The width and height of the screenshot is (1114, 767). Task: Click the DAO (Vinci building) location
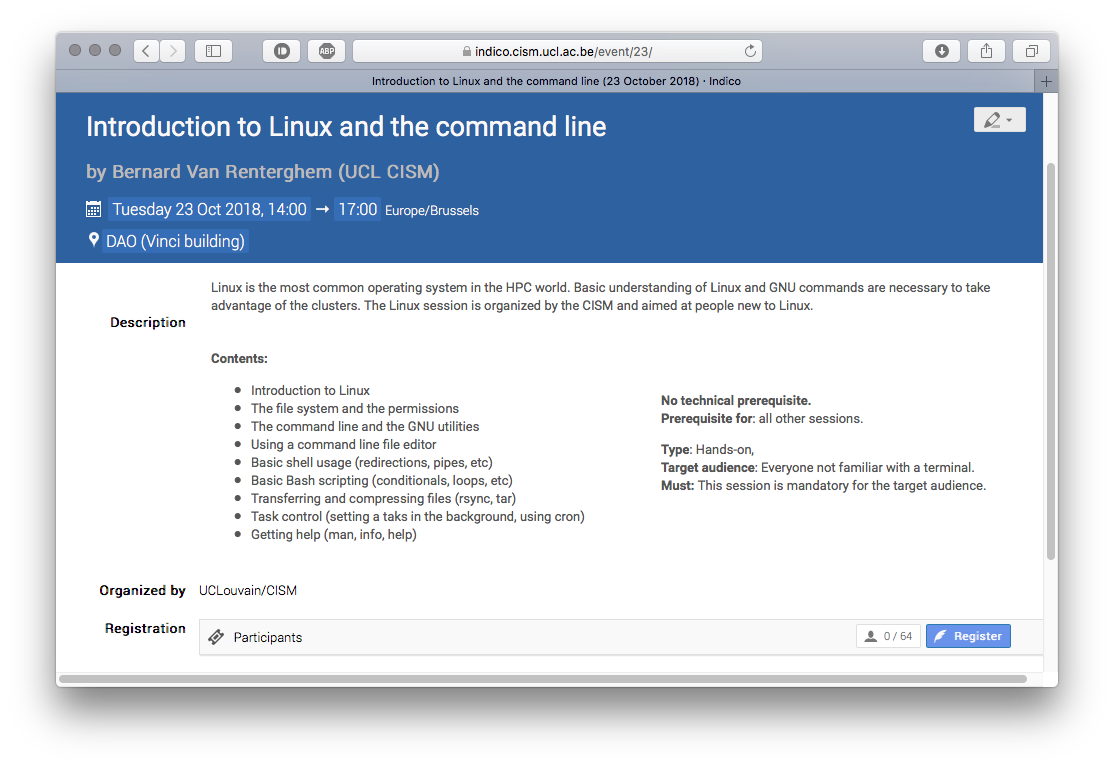(x=175, y=241)
